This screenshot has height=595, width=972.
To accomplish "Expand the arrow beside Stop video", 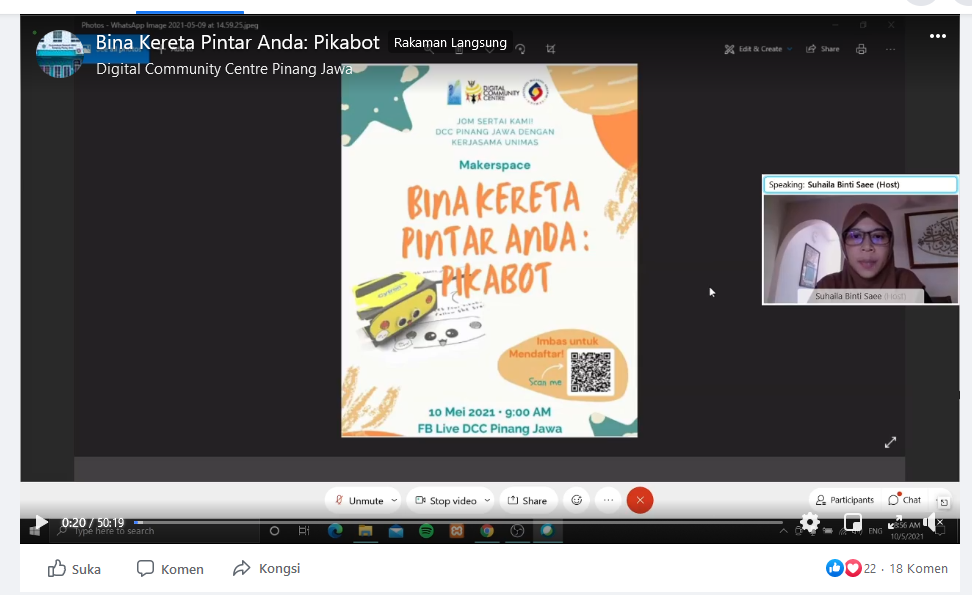I will (x=487, y=500).
